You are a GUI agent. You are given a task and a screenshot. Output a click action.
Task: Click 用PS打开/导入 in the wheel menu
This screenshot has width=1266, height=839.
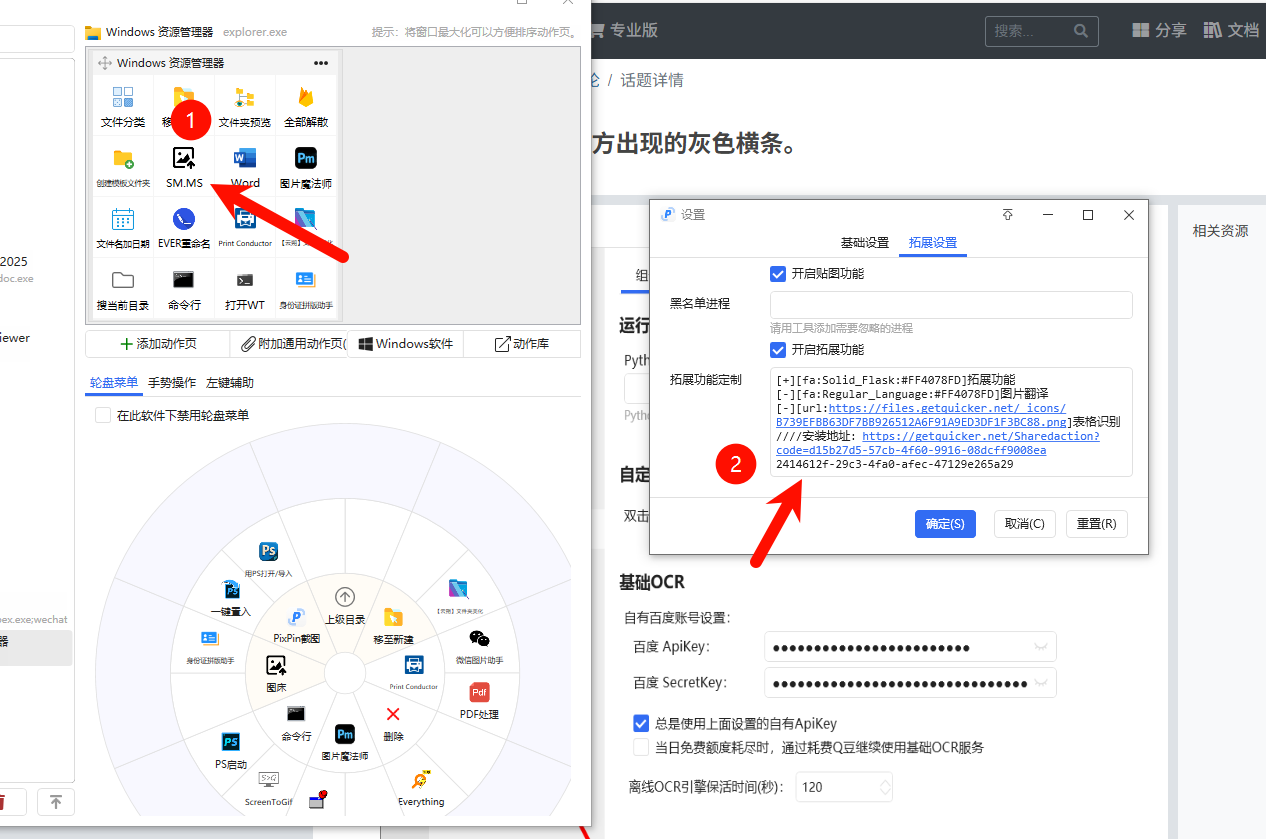tap(268, 560)
